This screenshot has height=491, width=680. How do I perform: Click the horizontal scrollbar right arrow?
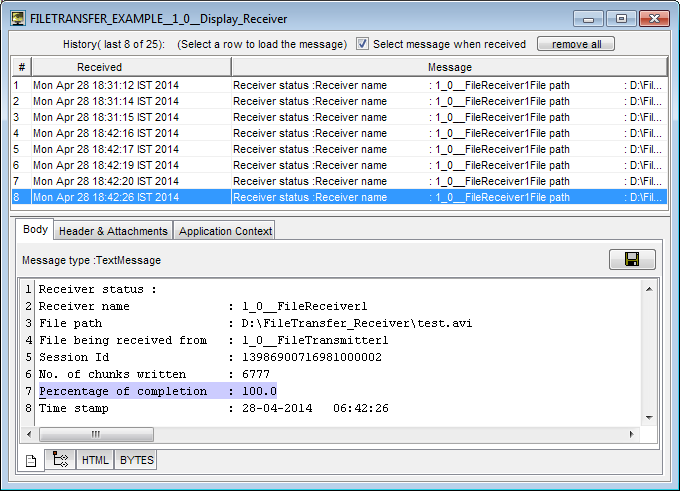(x=631, y=435)
